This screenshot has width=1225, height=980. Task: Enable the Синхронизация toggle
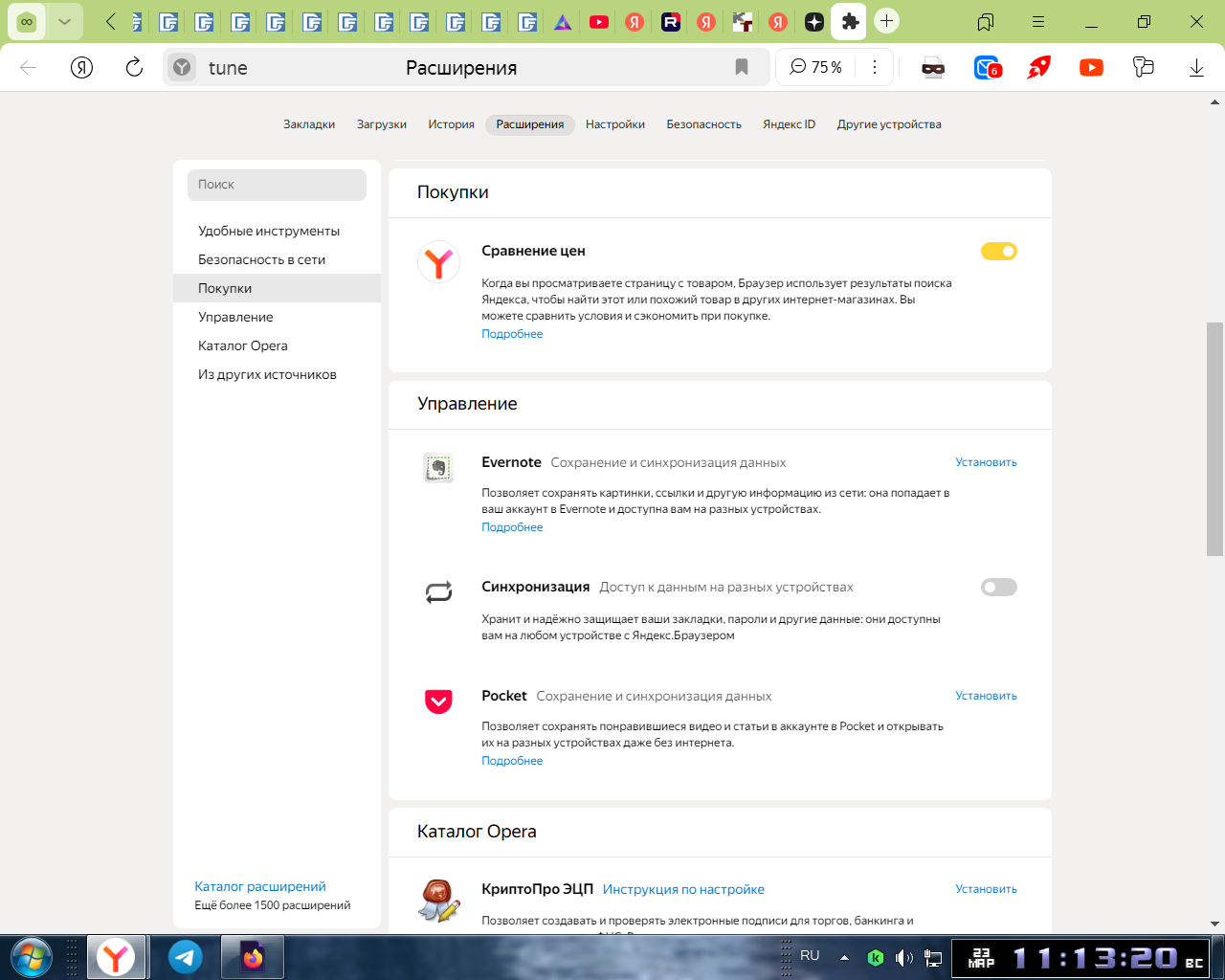[x=998, y=588]
